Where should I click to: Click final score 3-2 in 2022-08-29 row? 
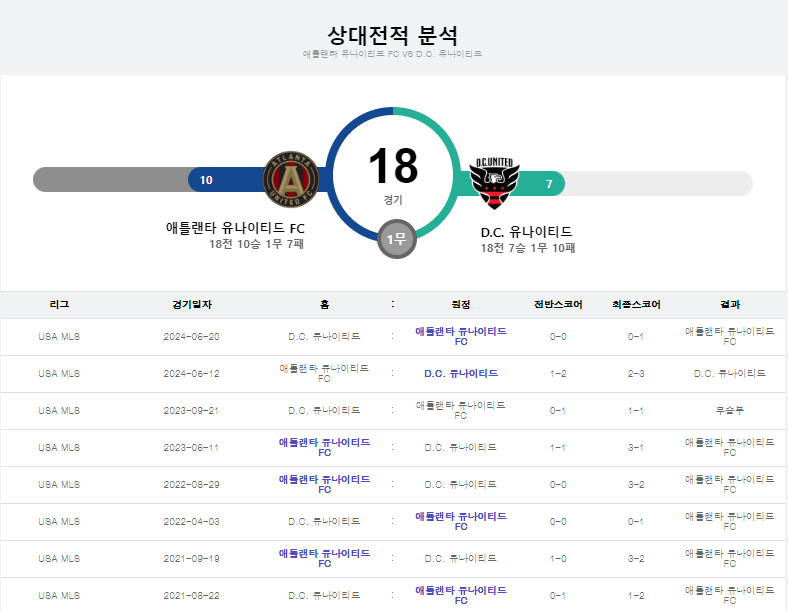click(636, 485)
